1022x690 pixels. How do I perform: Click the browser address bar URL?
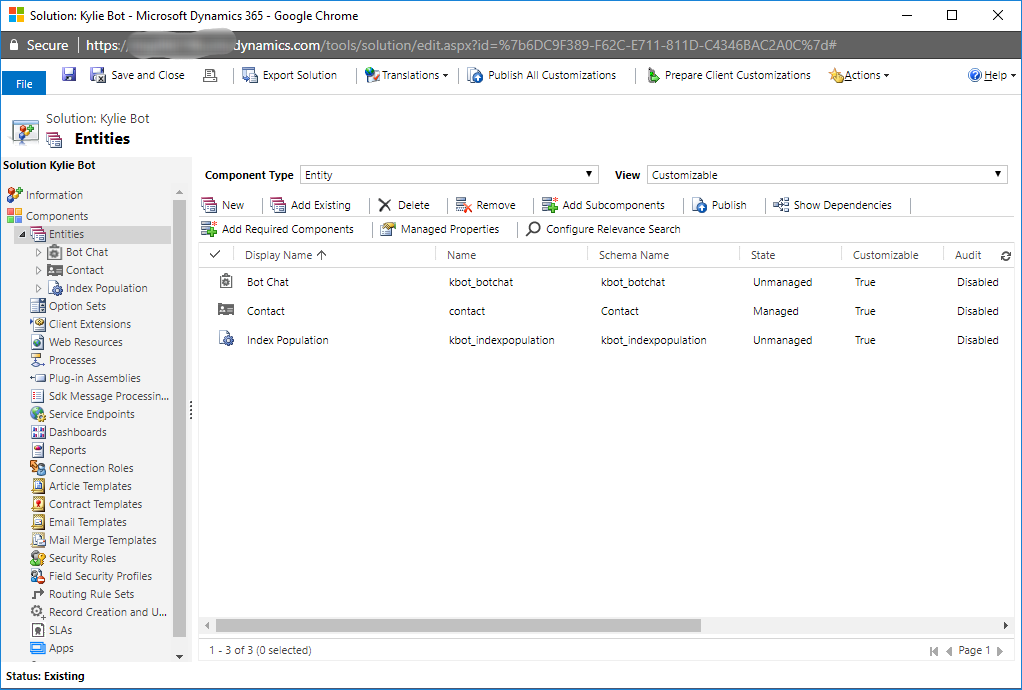coord(461,45)
